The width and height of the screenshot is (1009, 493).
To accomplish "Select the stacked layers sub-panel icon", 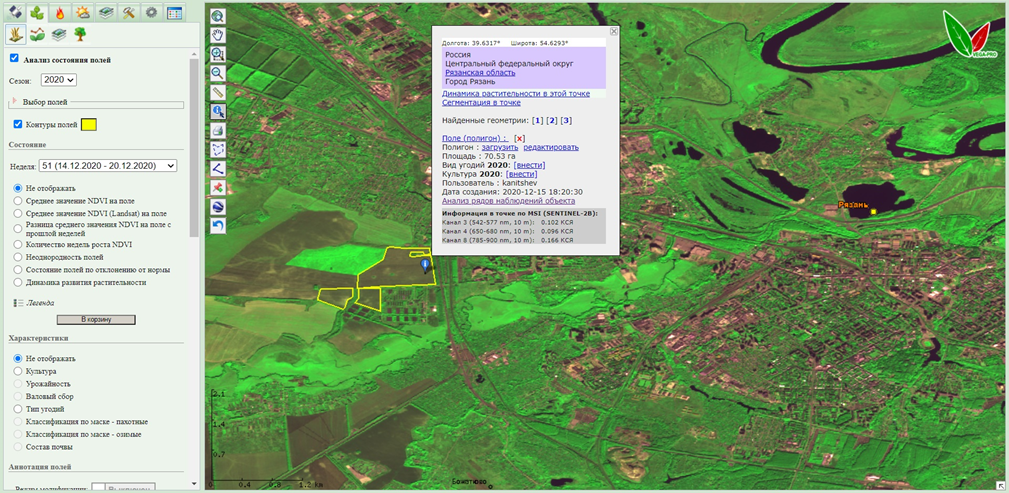I will point(59,34).
